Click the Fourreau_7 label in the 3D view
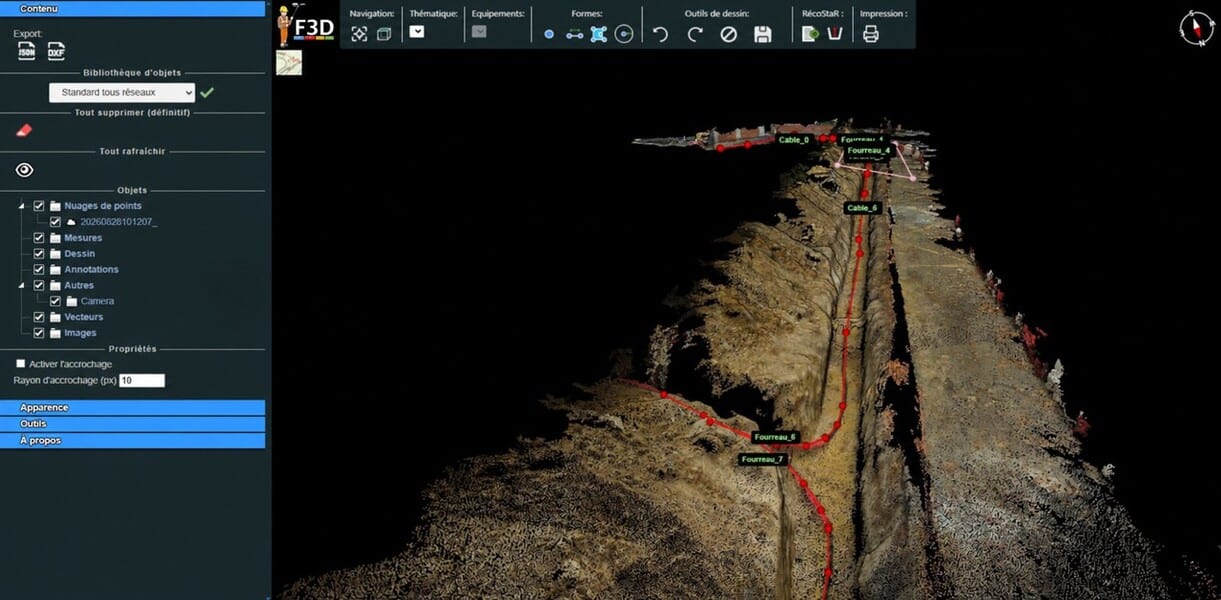The image size is (1221, 600). (x=764, y=459)
